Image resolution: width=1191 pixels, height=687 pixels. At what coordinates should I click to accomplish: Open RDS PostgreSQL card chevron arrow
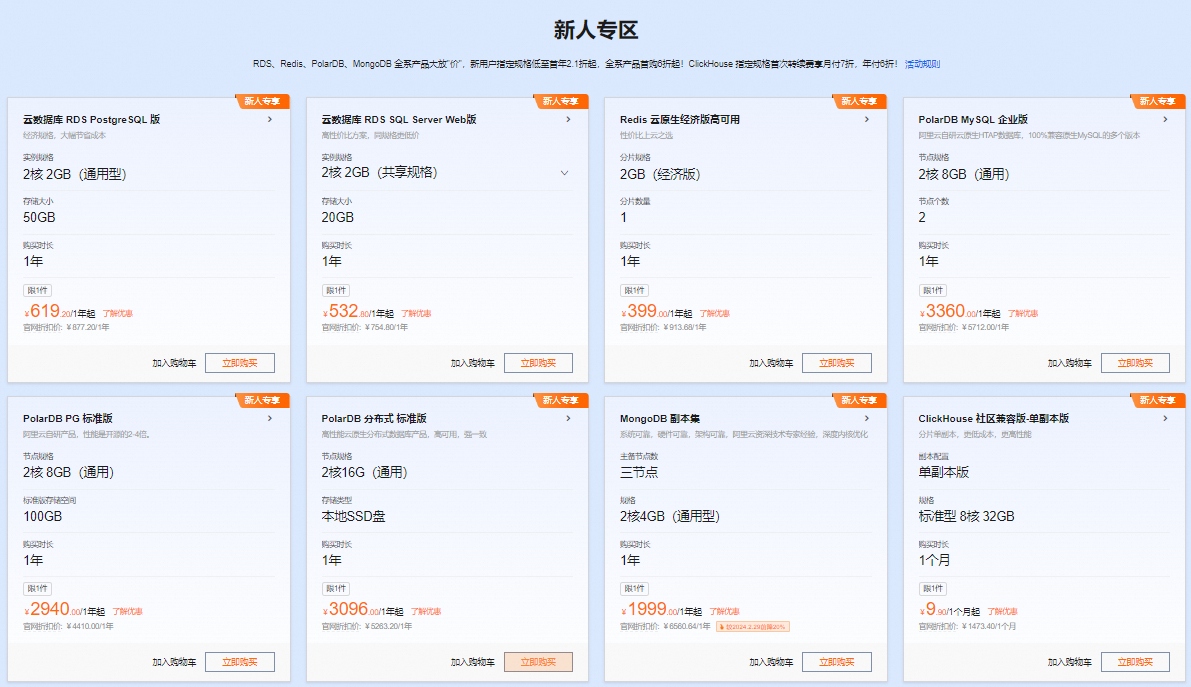[270, 119]
